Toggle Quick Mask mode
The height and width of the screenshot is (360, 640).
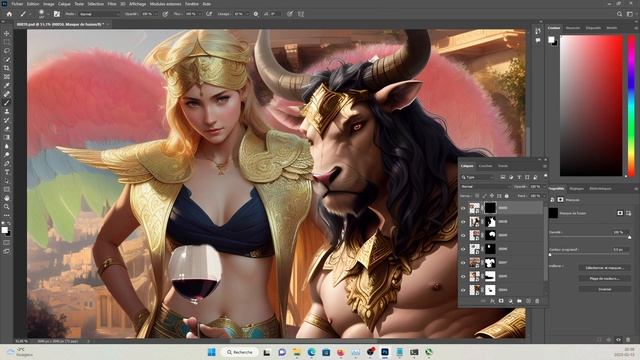point(7,242)
